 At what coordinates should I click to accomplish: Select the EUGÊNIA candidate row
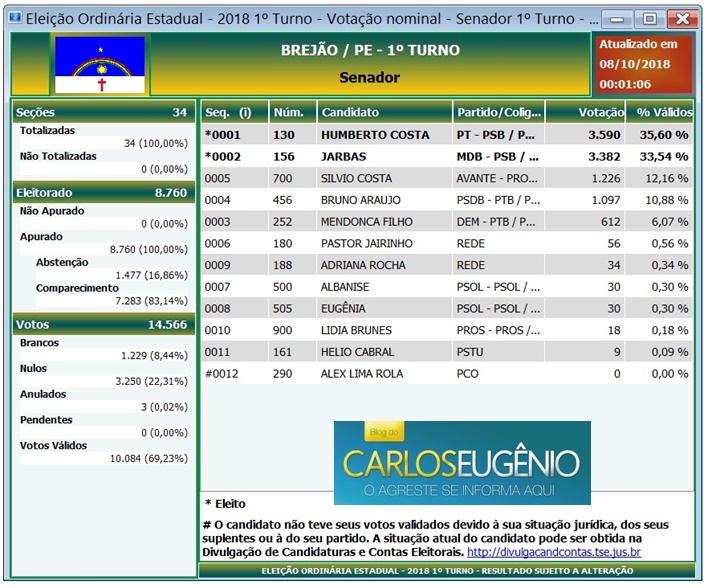click(x=447, y=308)
